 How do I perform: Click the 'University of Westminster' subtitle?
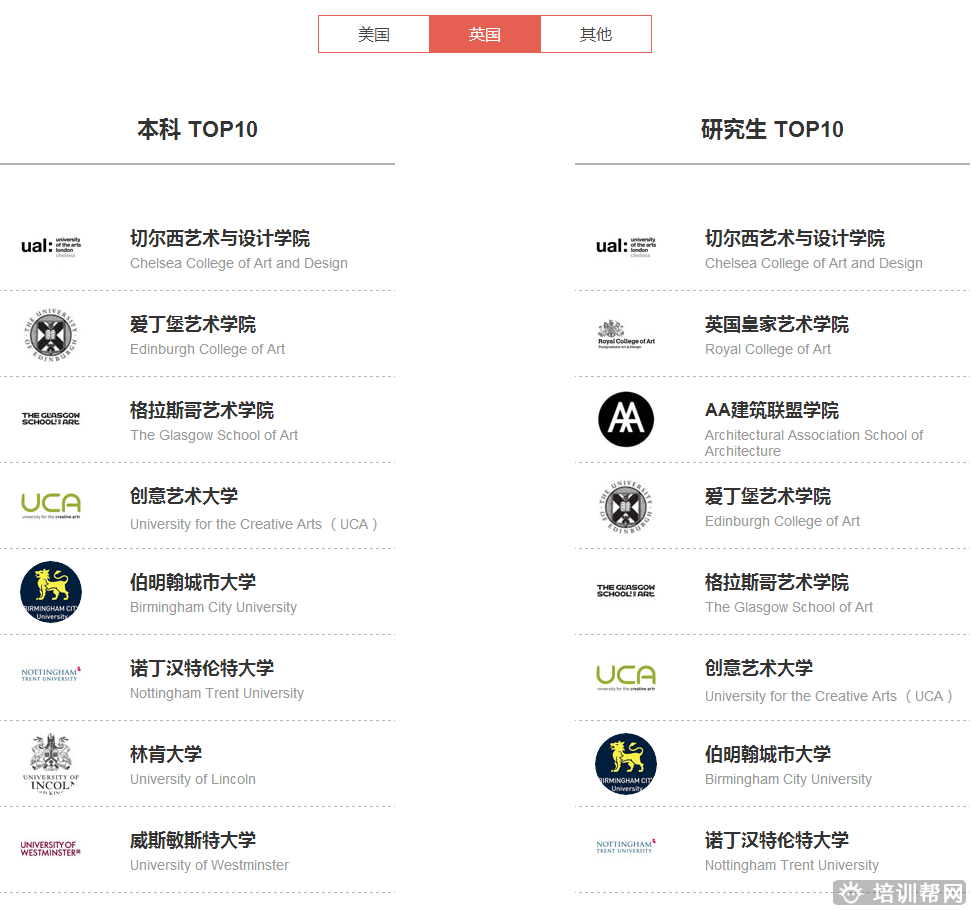click(209, 865)
